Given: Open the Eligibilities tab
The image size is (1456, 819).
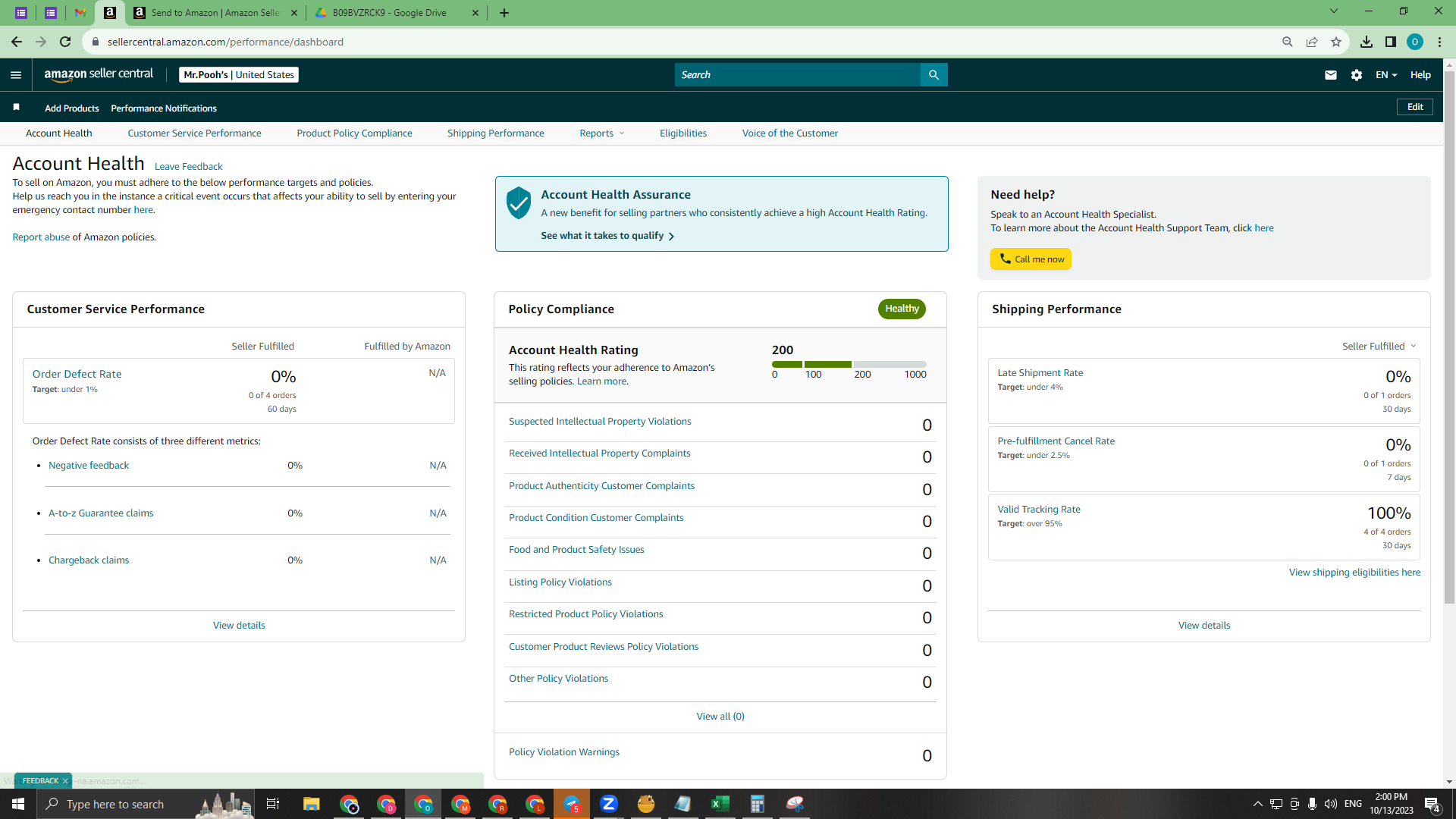Looking at the screenshot, I should click(x=683, y=133).
